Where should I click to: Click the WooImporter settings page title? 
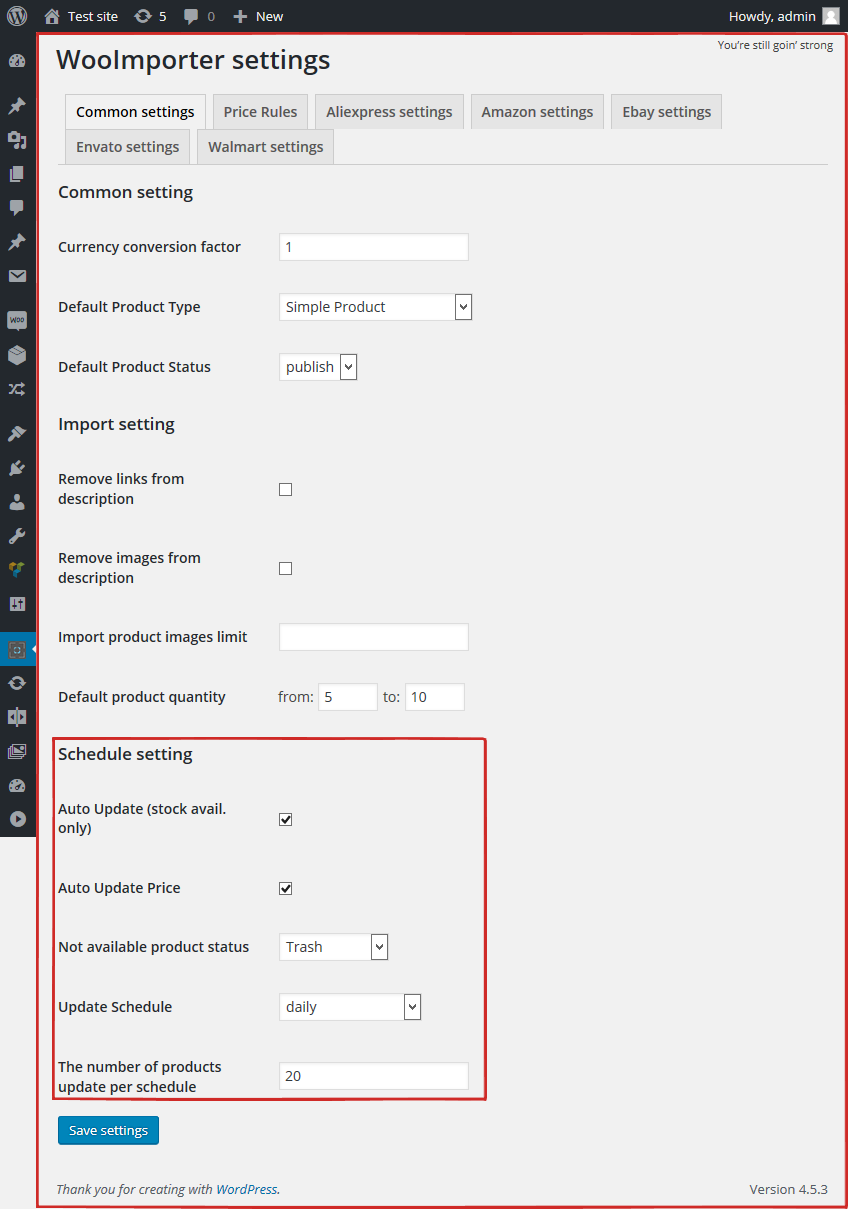pos(193,60)
